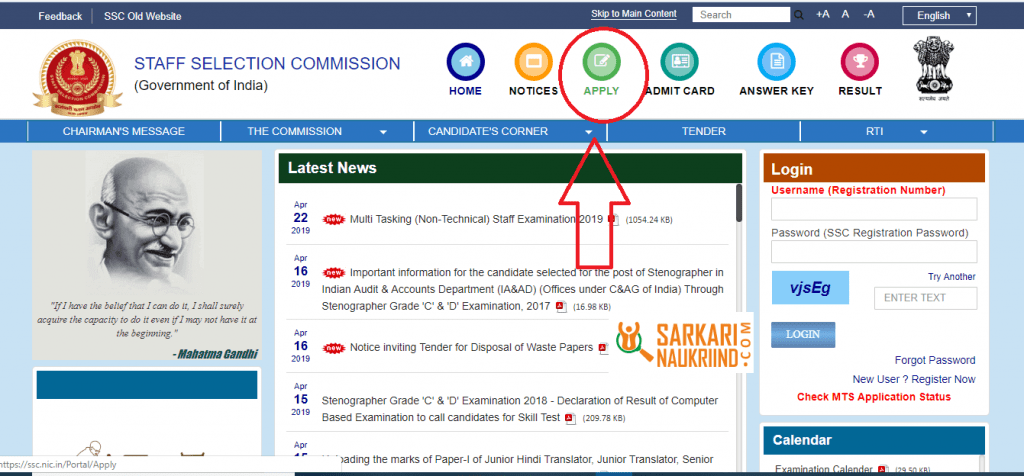Open PDF icon for Stenographer IA&AD notice
This screenshot has height=476, width=1024.
coord(560,306)
